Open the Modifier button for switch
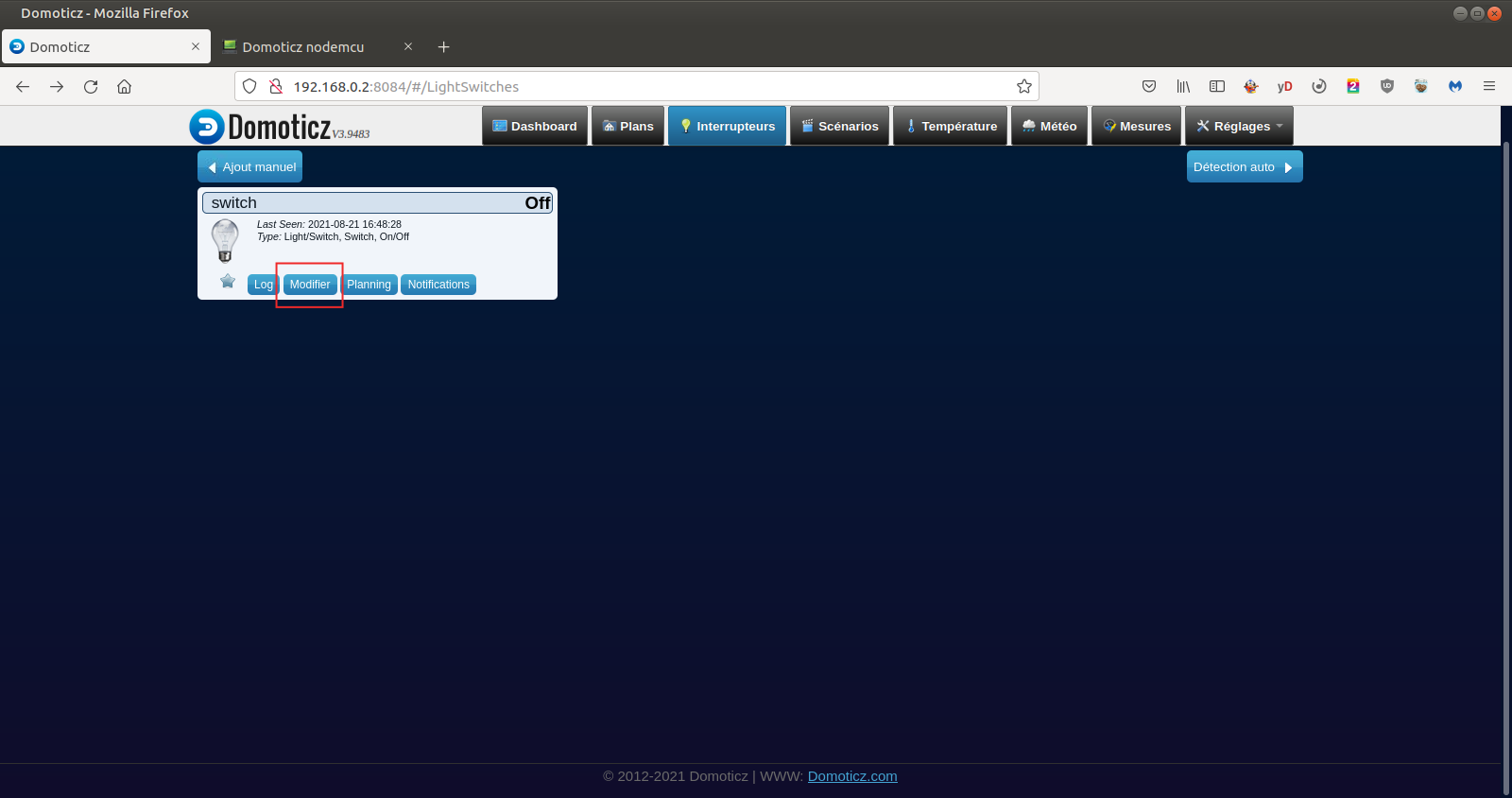Viewport: 1512px width, 798px height. [x=310, y=285]
